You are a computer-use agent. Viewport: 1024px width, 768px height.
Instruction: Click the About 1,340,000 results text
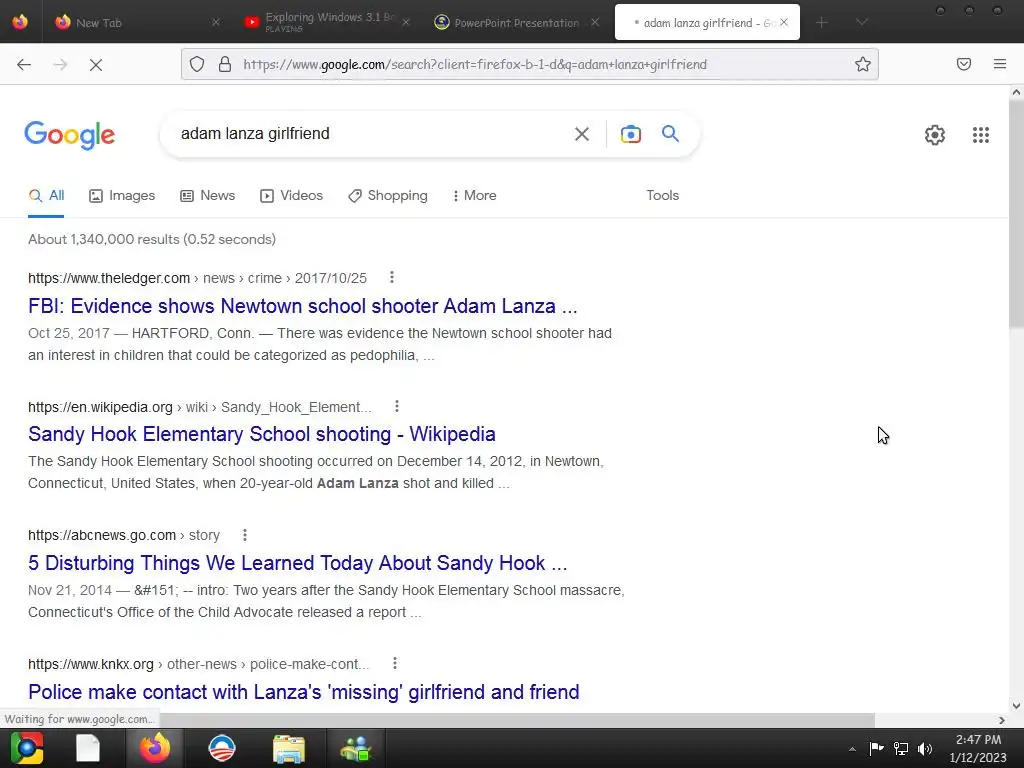click(152, 239)
